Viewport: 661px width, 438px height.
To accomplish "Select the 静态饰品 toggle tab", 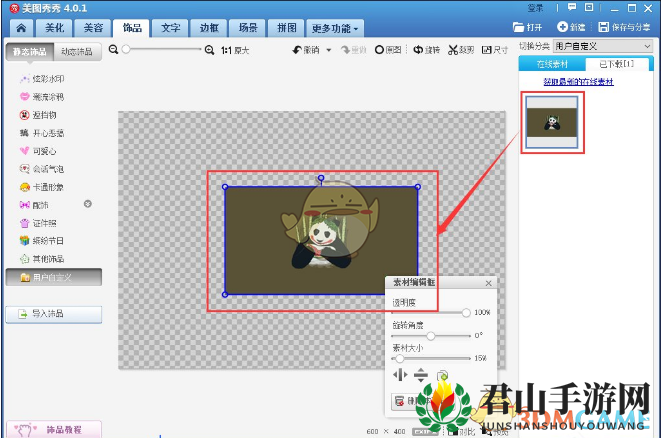I will click(30, 52).
